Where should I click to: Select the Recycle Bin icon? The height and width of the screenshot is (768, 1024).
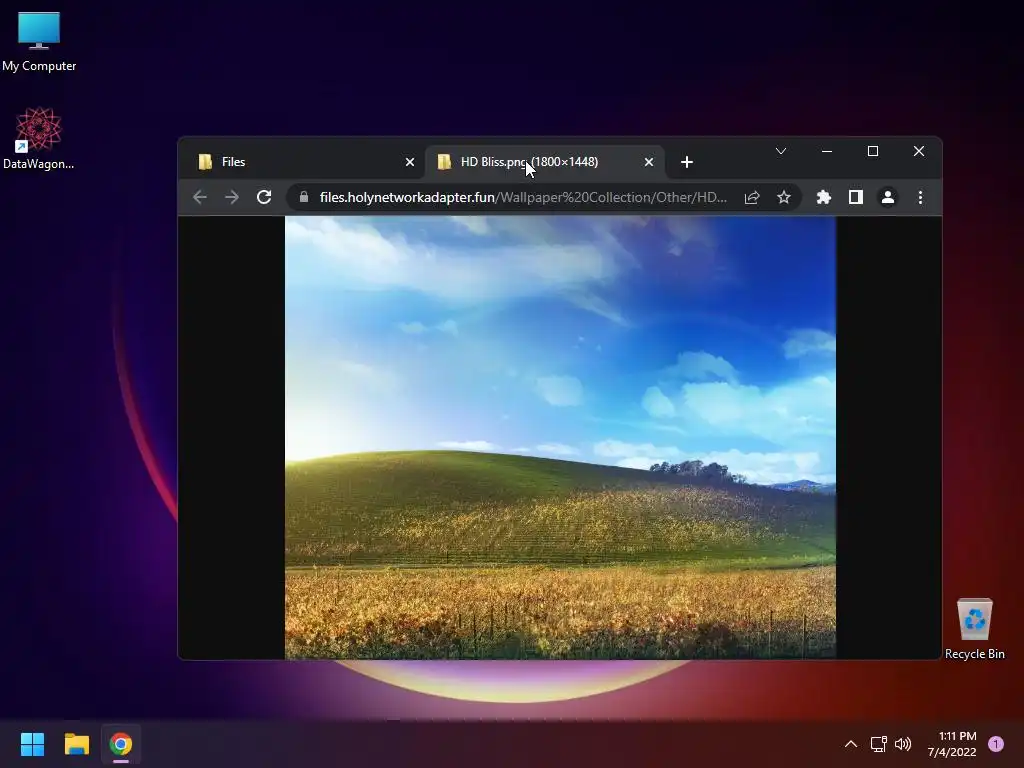tap(974, 629)
